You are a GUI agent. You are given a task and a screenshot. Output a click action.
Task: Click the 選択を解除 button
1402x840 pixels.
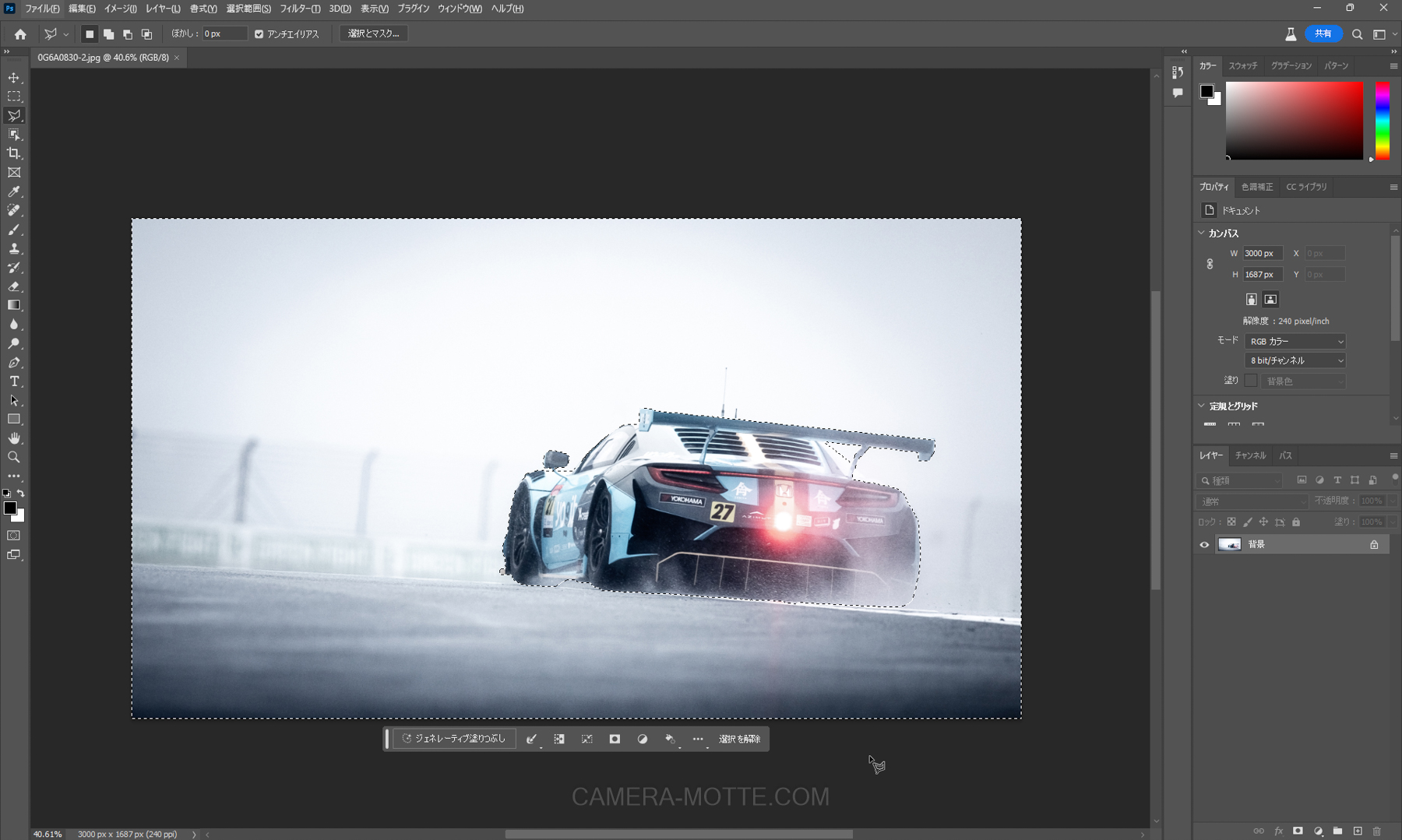click(x=739, y=739)
